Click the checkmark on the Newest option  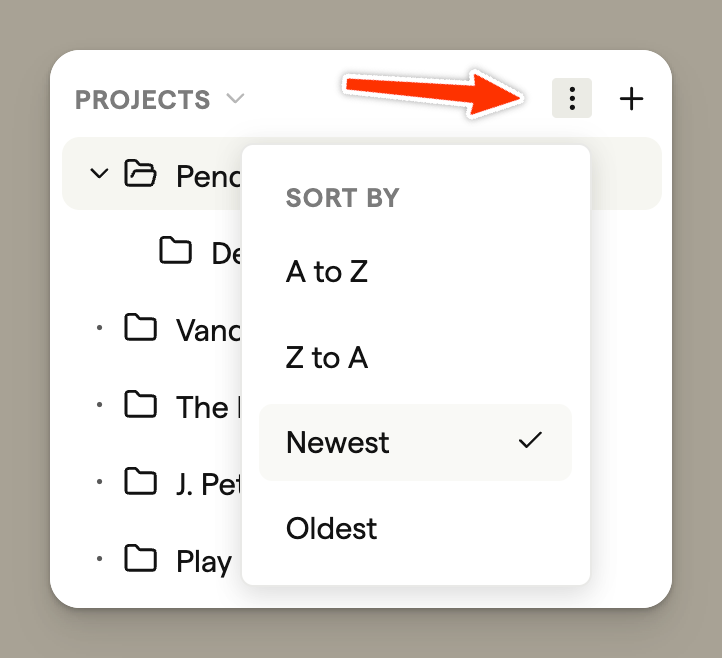point(530,441)
